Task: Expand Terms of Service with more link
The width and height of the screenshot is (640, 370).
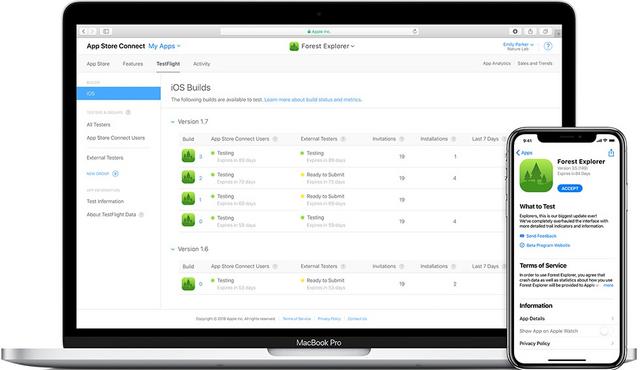Action: point(608,286)
